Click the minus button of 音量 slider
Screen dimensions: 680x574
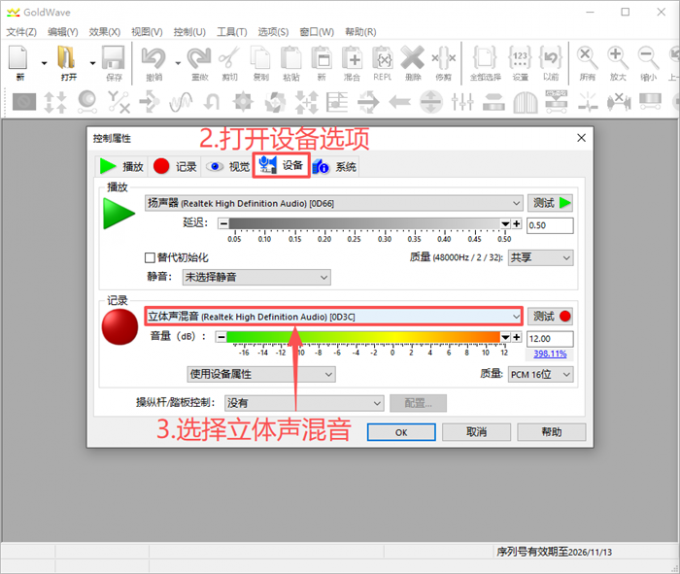coord(221,337)
